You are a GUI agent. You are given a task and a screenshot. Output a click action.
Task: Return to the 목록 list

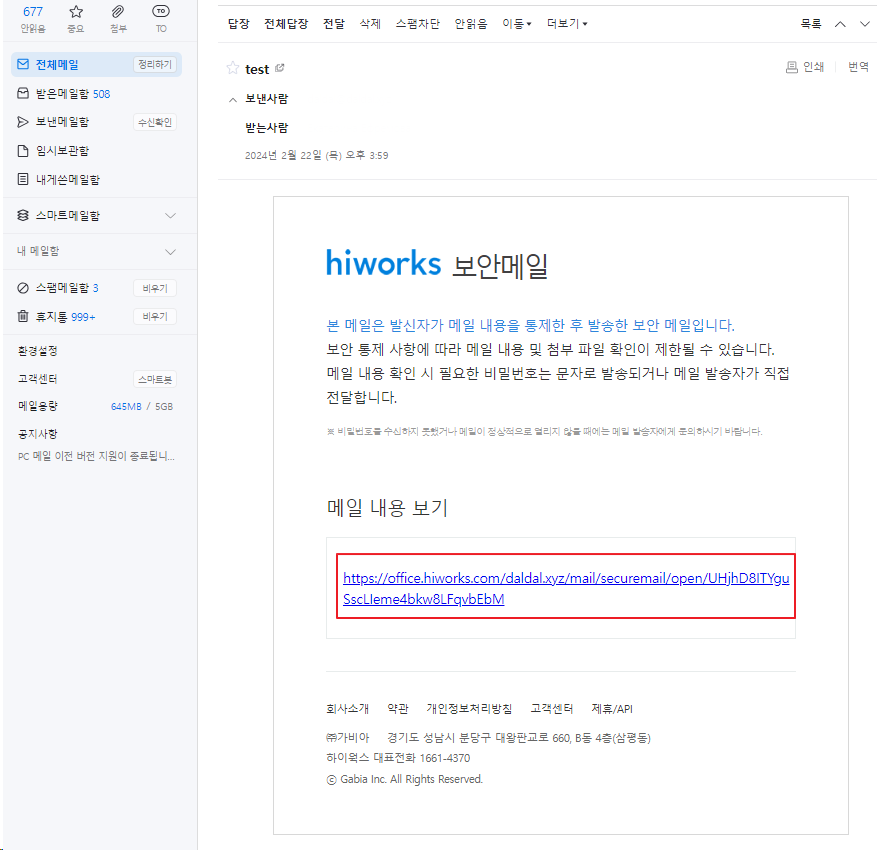pyautogui.click(x=811, y=24)
